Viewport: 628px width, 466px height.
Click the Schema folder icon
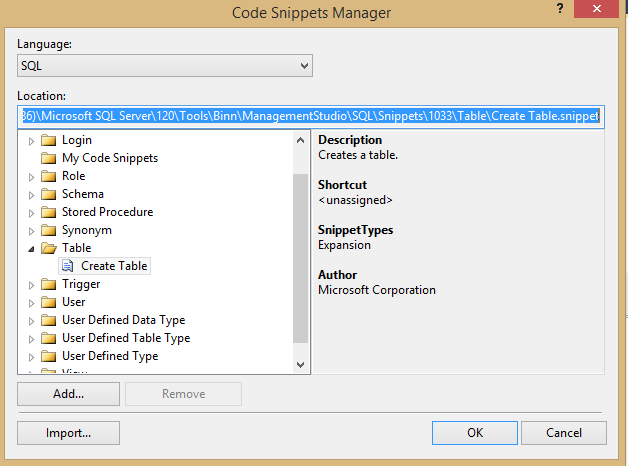48,195
